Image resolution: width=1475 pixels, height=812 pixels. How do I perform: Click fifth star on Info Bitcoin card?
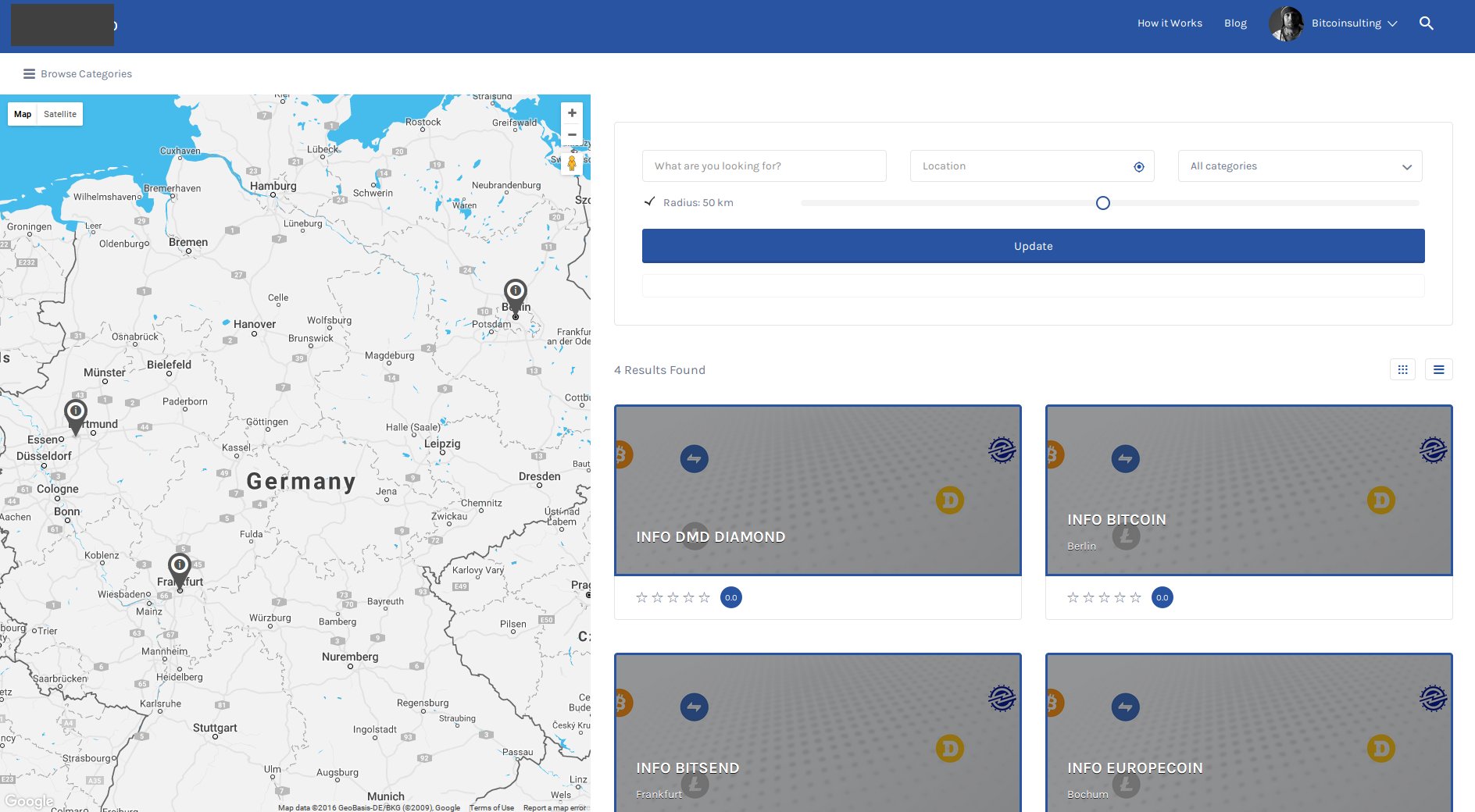[x=1135, y=597]
